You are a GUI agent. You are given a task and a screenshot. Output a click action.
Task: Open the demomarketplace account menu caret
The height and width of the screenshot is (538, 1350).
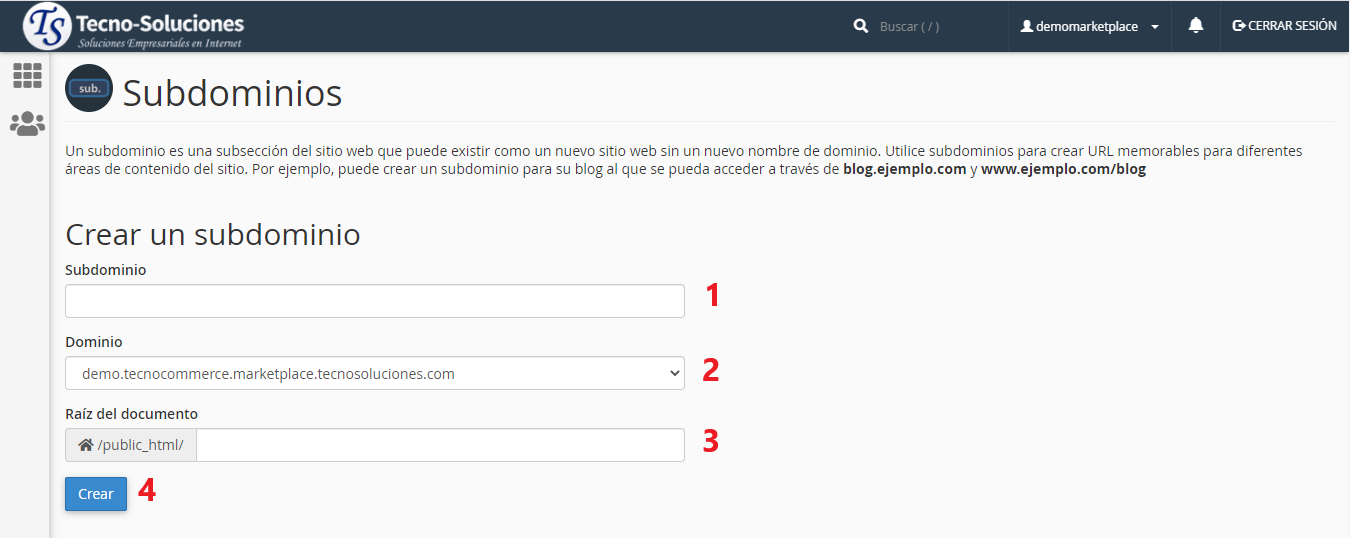(1155, 27)
